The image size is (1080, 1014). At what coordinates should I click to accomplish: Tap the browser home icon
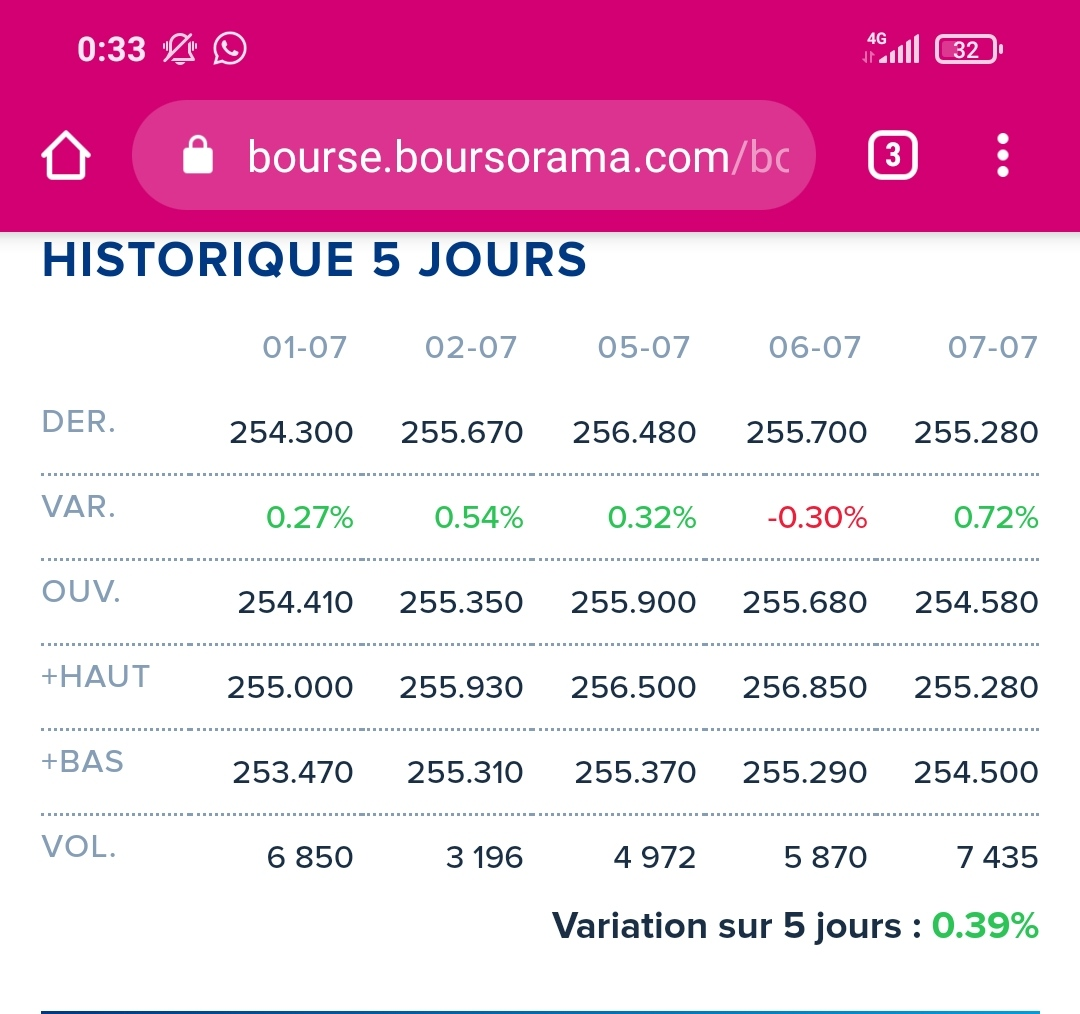(66, 157)
